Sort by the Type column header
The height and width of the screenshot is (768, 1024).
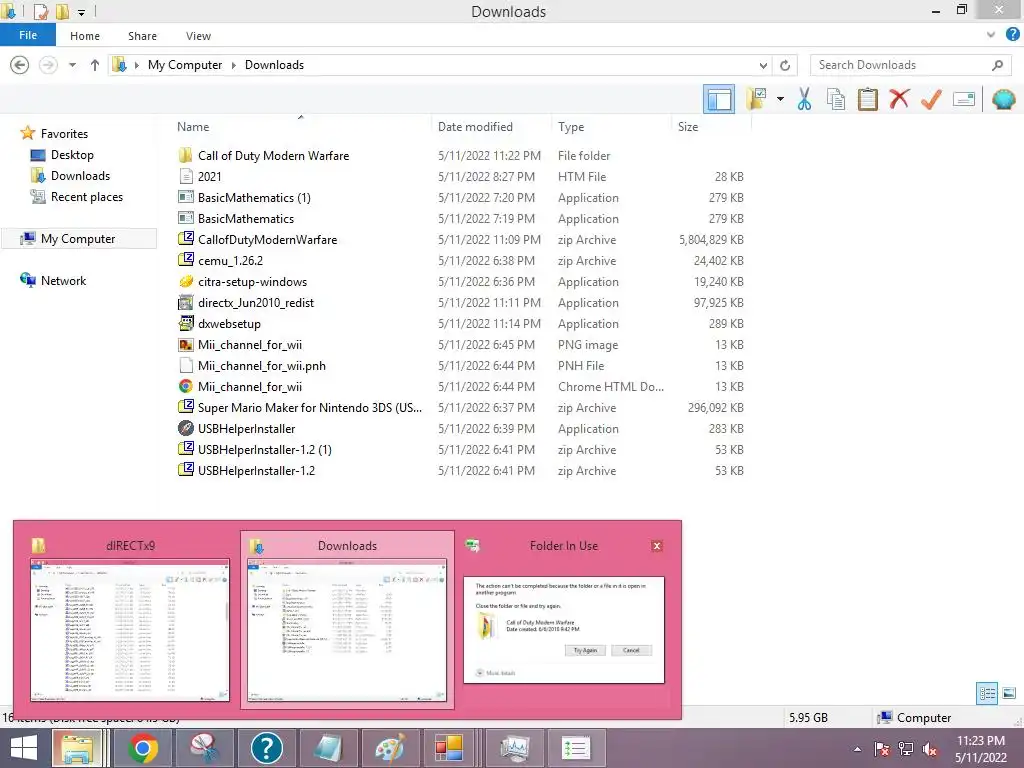coord(571,127)
